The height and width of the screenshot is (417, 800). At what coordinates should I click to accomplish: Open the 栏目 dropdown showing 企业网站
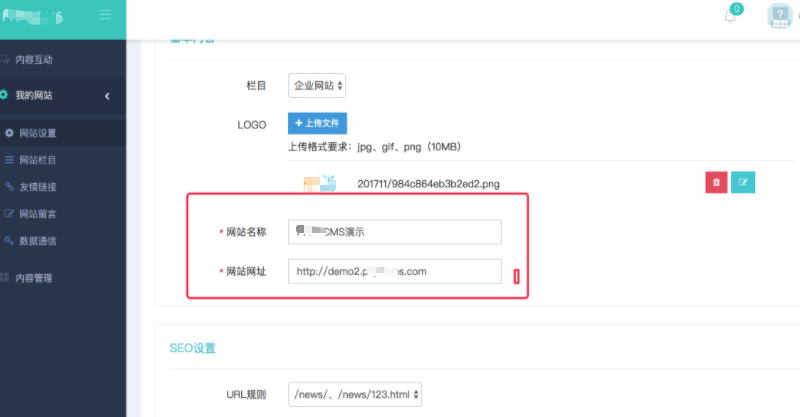pos(317,86)
